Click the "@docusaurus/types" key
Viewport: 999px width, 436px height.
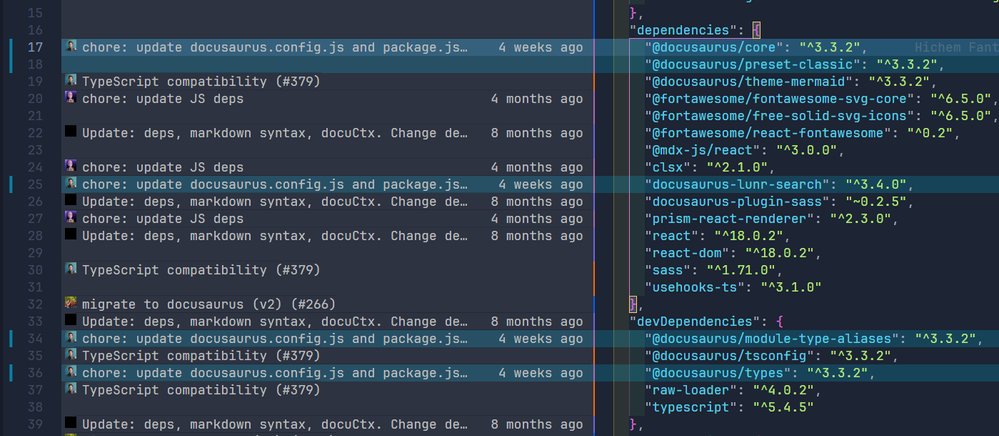coord(717,373)
